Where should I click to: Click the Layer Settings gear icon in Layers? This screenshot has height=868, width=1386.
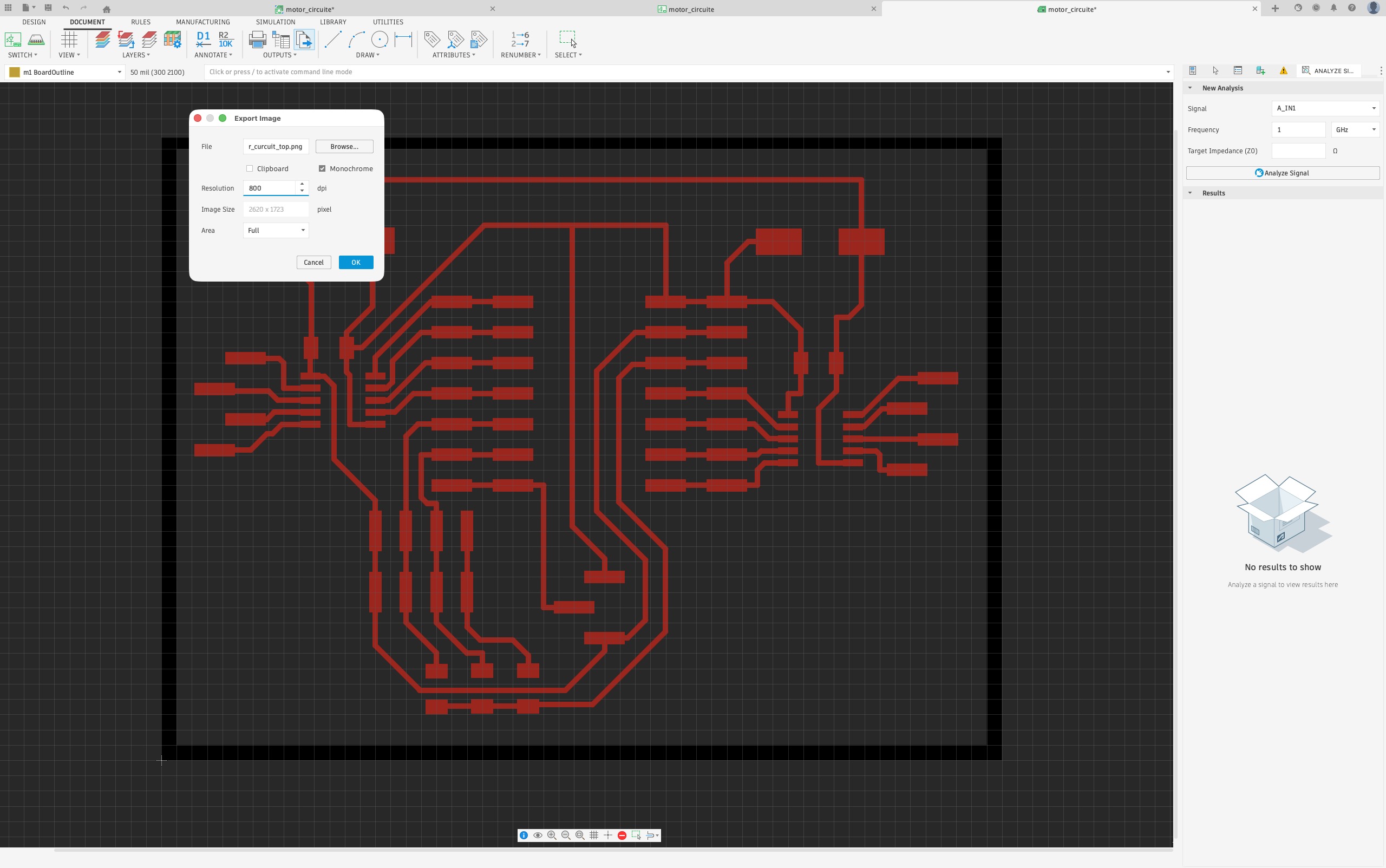tap(173, 39)
